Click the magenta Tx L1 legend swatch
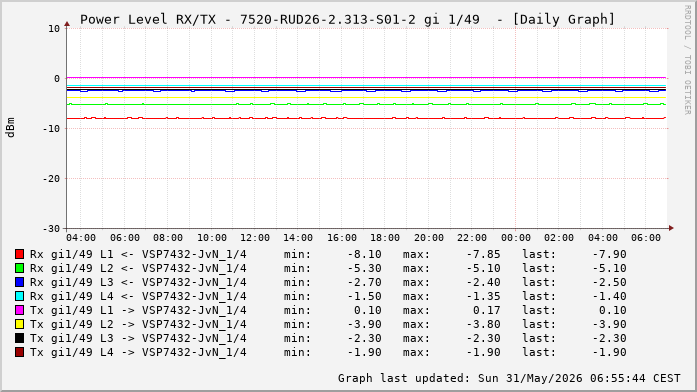 tap(20, 310)
